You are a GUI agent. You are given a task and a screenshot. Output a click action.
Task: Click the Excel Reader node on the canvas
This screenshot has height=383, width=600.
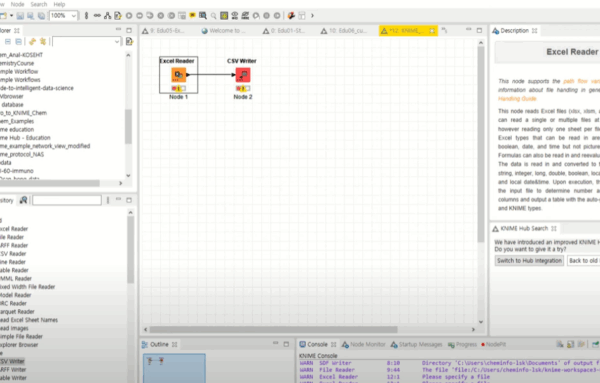(x=179, y=75)
